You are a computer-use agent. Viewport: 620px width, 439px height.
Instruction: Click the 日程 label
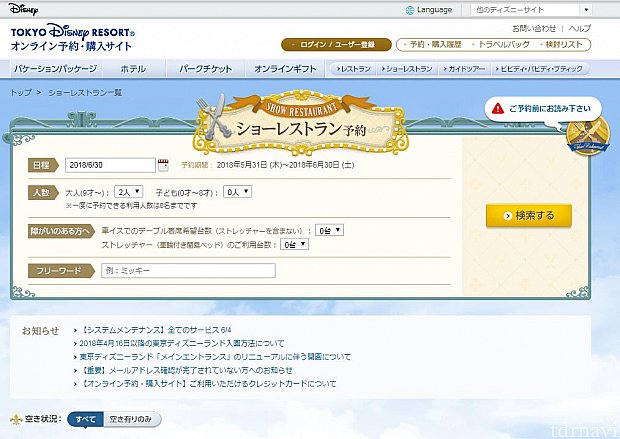tap(43, 165)
